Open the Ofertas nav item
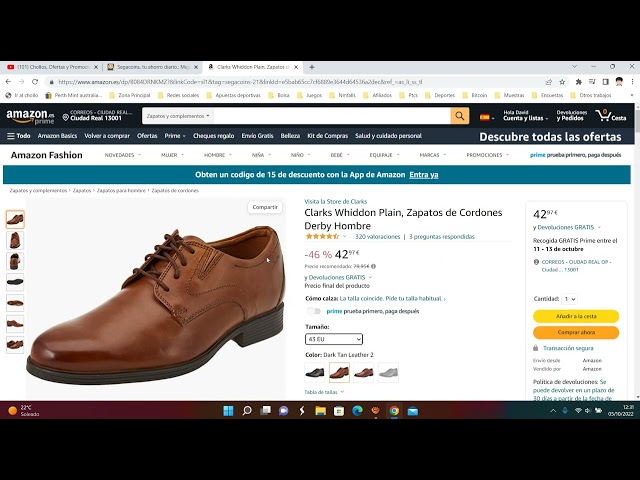Viewport: 640px width, 480px height. pos(147,136)
